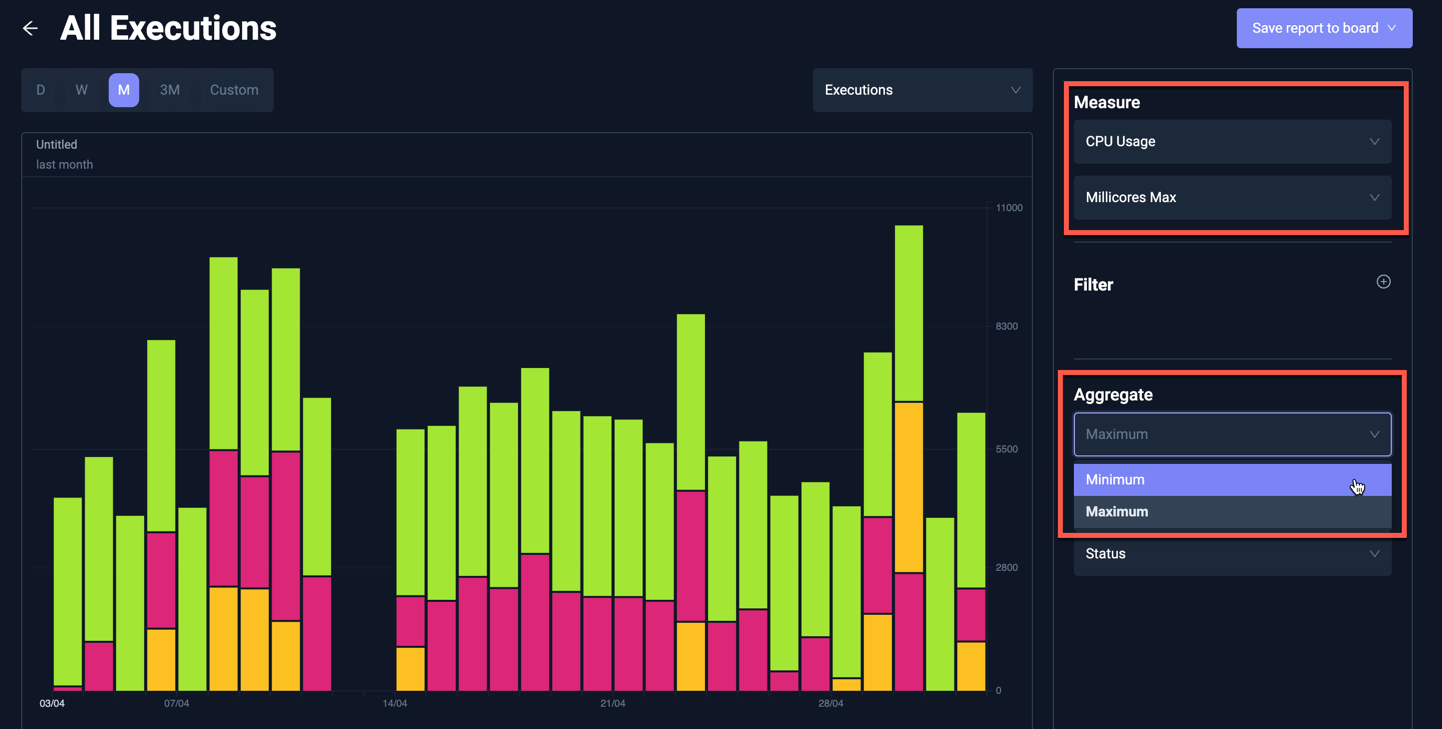Open the CPU Usage measure dropdown

point(1232,141)
